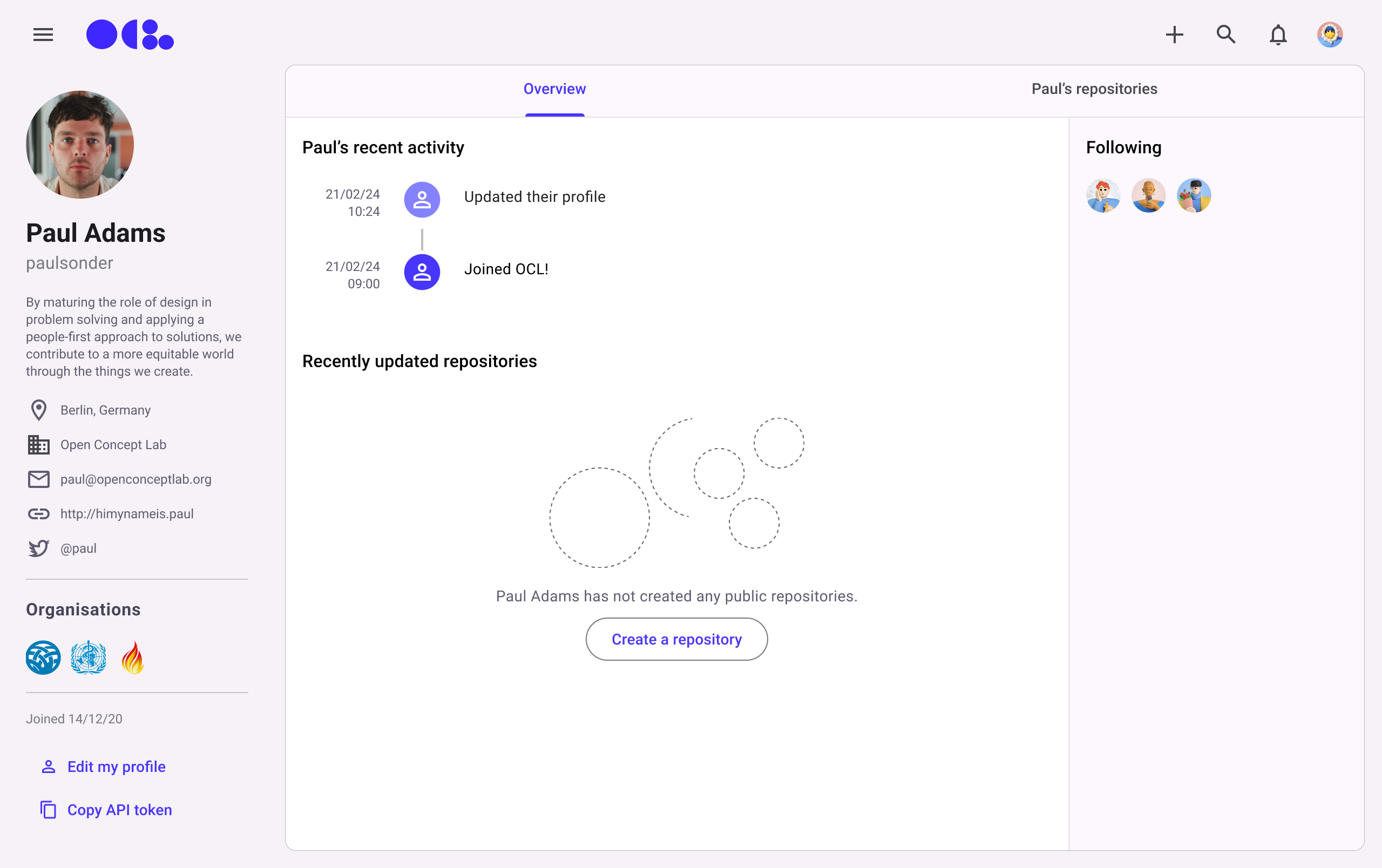Click the OCL logo in header

click(x=130, y=35)
